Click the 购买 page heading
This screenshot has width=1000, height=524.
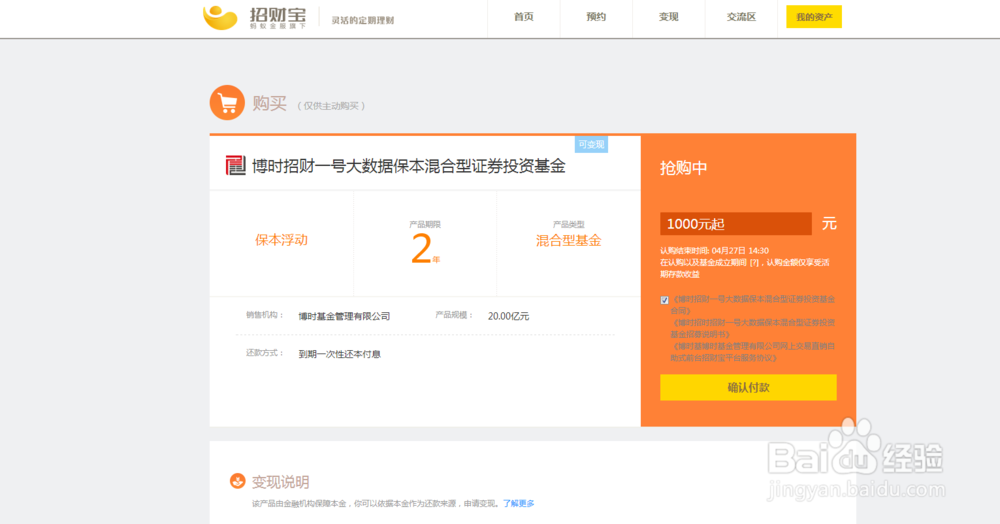point(269,103)
